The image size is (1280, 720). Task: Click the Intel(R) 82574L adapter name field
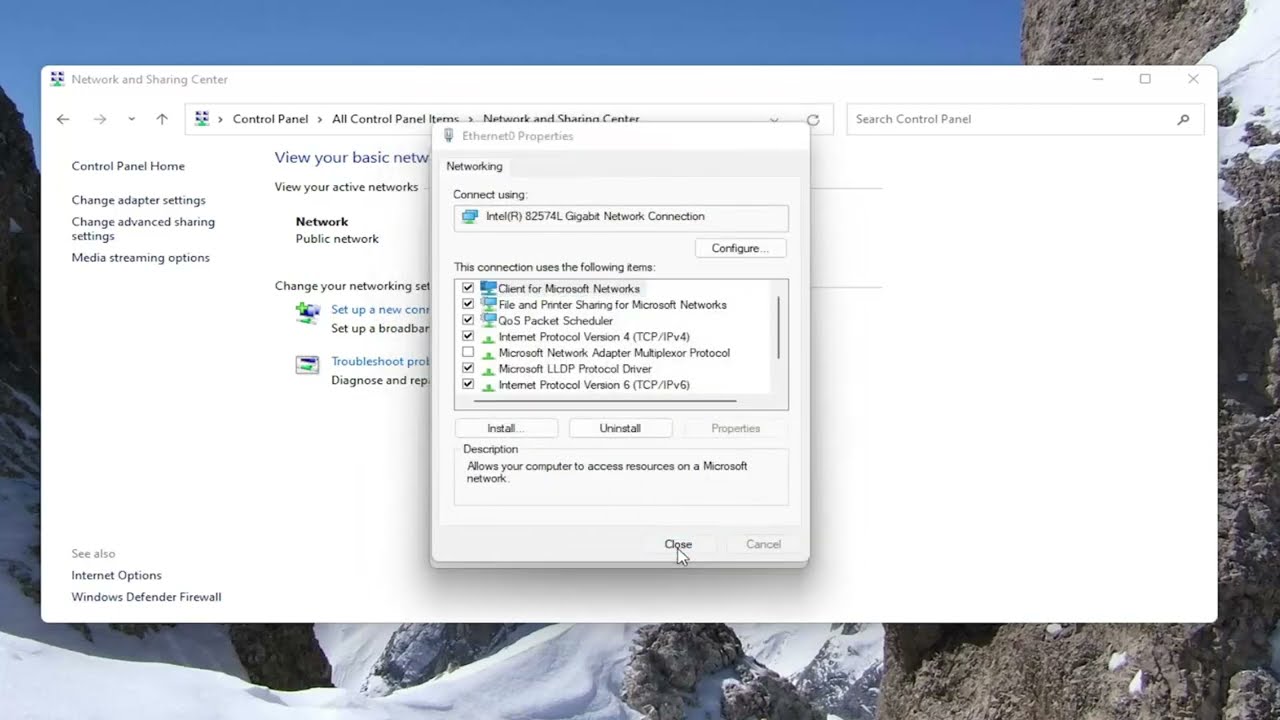pos(621,217)
